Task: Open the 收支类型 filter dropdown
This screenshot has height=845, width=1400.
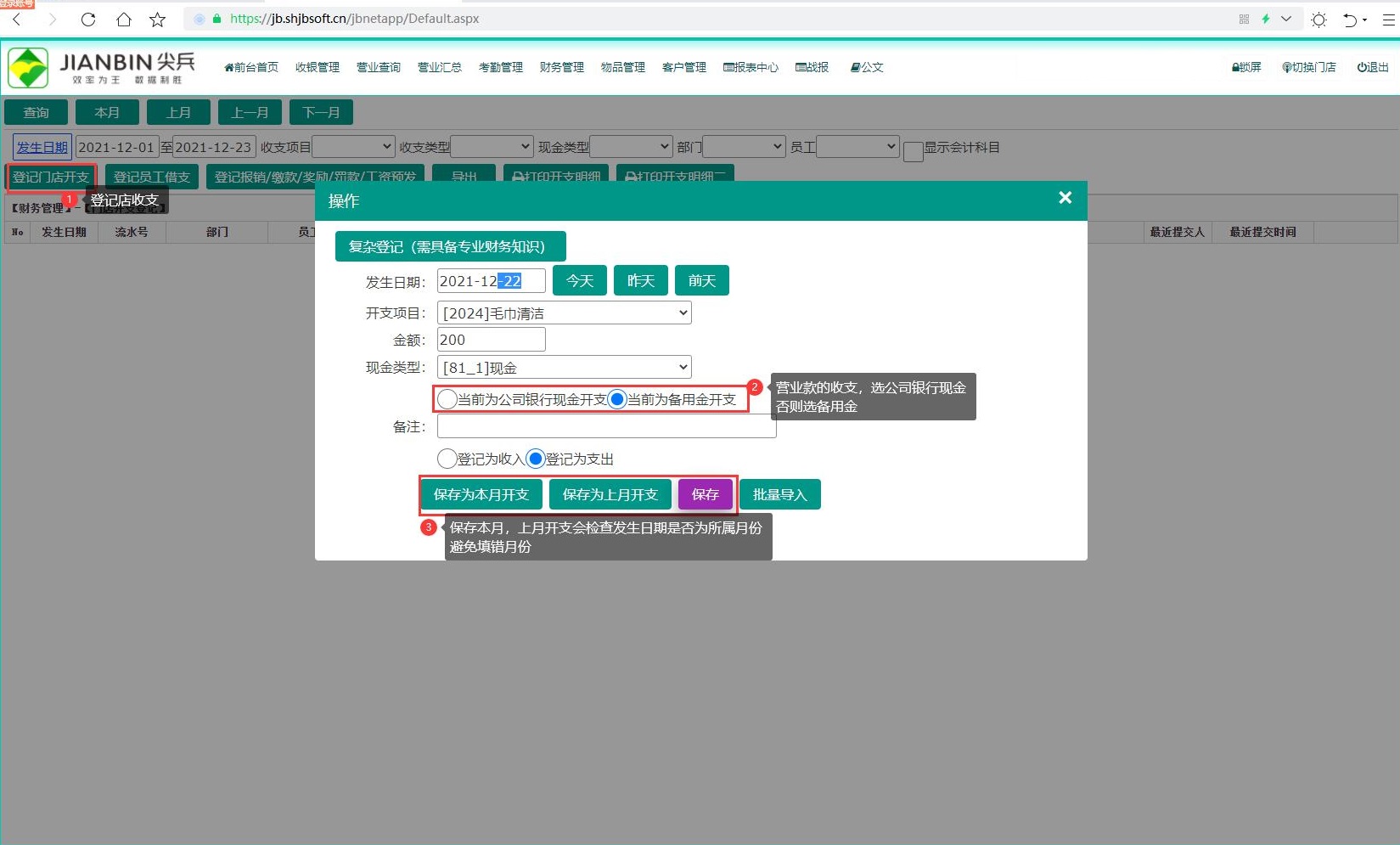Action: pos(492,147)
